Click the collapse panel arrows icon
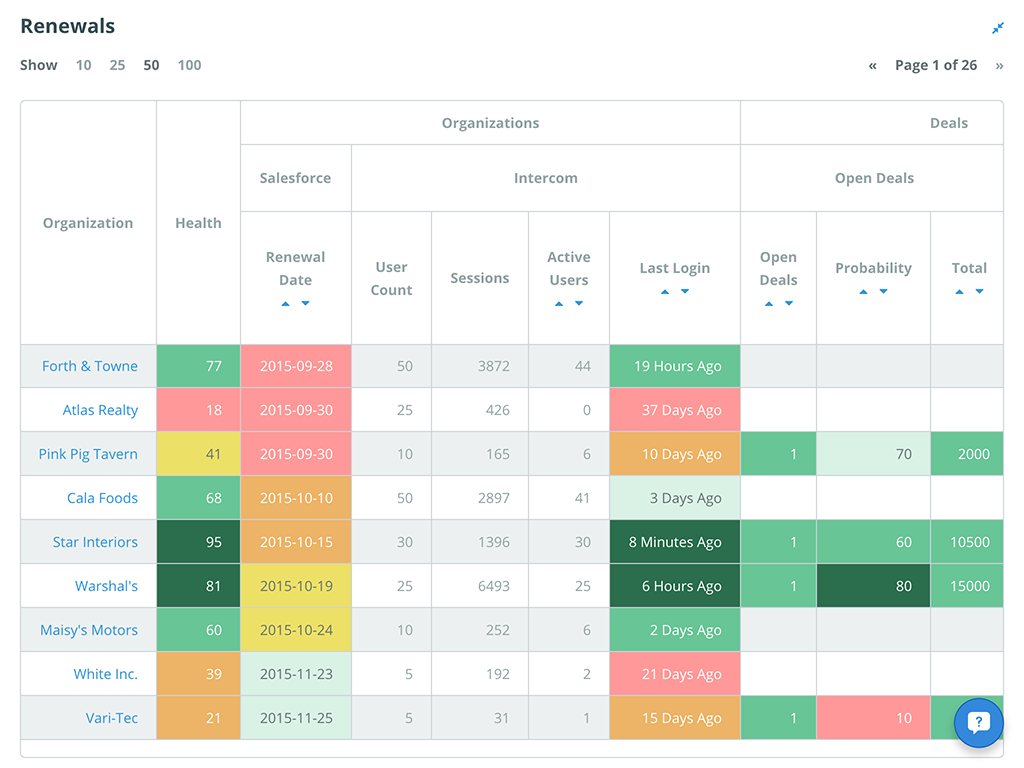The width and height of the screenshot is (1024, 768). coord(997,28)
